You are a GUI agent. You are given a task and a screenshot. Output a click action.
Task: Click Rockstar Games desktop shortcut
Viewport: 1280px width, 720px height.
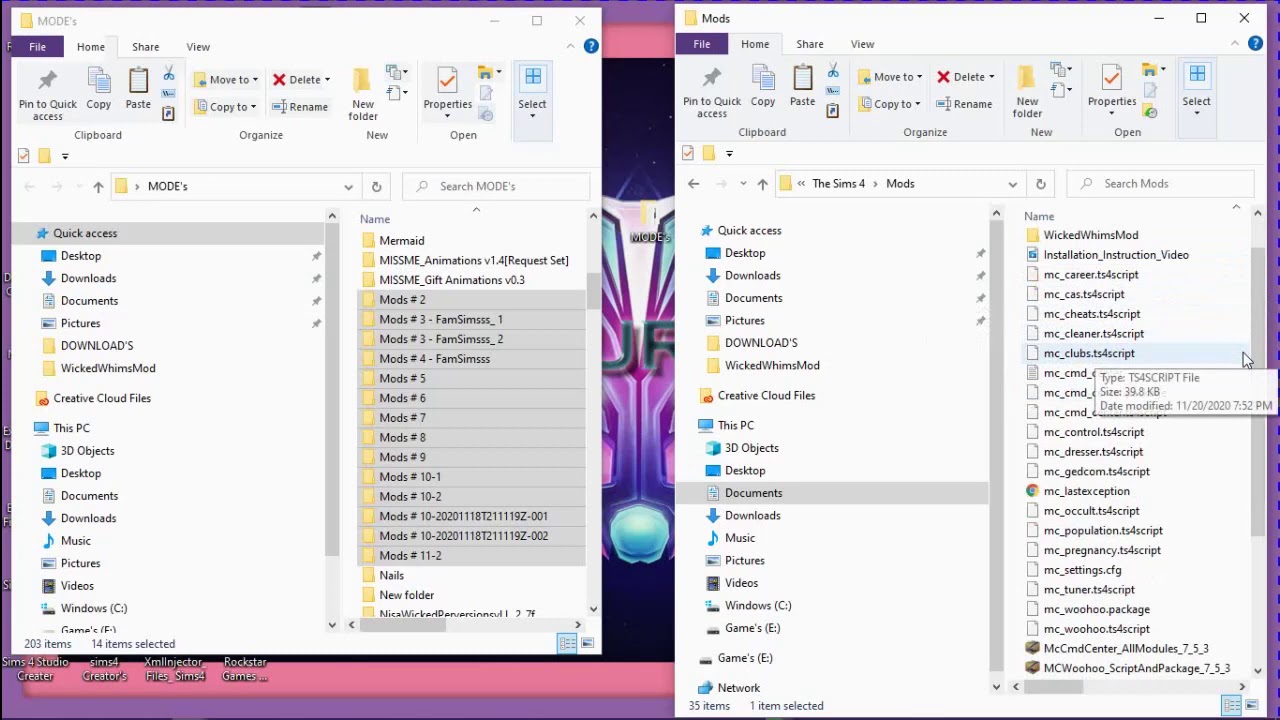(x=245, y=669)
